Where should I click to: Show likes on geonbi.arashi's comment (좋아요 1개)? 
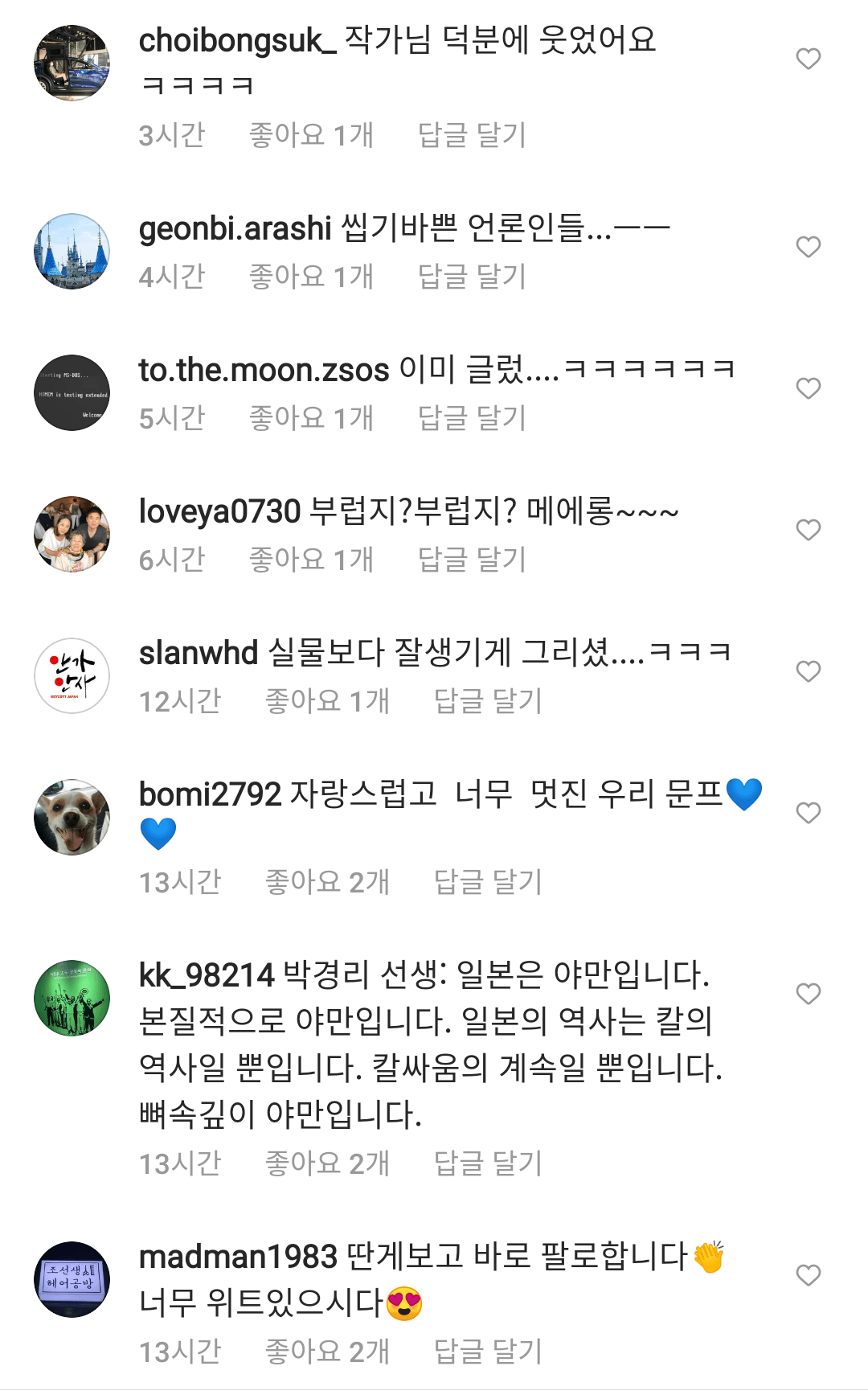click(x=311, y=277)
